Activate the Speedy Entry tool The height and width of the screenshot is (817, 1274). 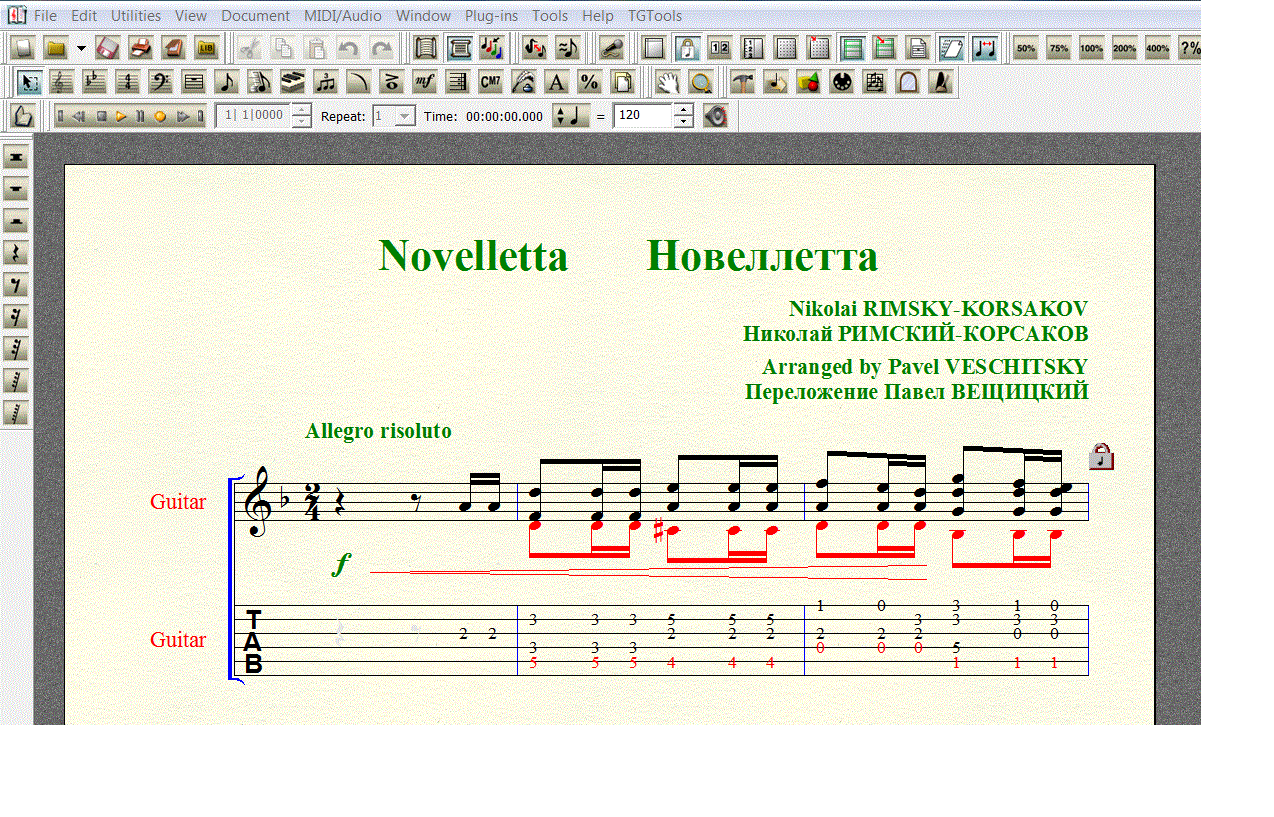(259, 81)
